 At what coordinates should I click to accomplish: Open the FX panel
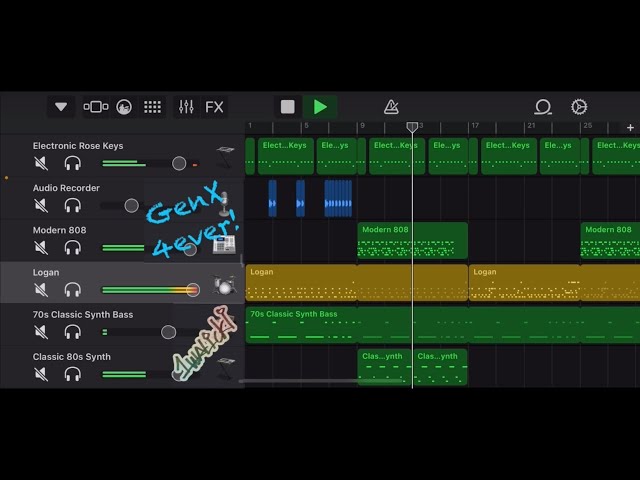pyautogui.click(x=214, y=107)
